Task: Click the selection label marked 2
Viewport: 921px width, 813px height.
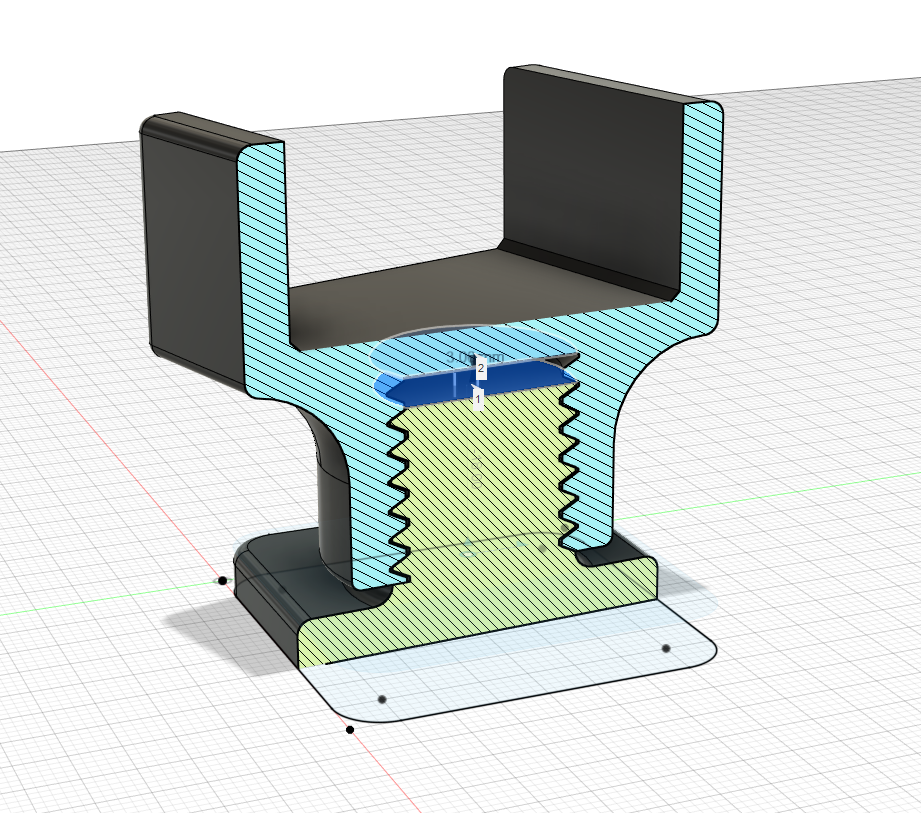Action: (480, 368)
